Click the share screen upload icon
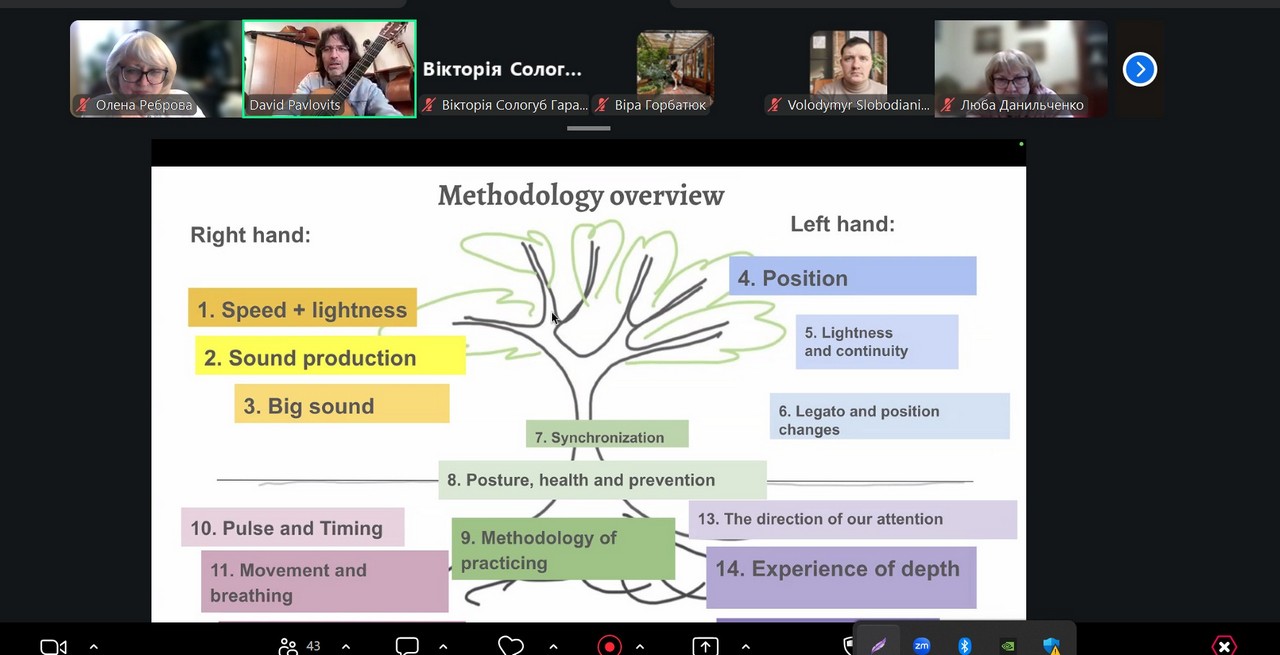Viewport: 1280px width, 655px height. [x=705, y=646]
